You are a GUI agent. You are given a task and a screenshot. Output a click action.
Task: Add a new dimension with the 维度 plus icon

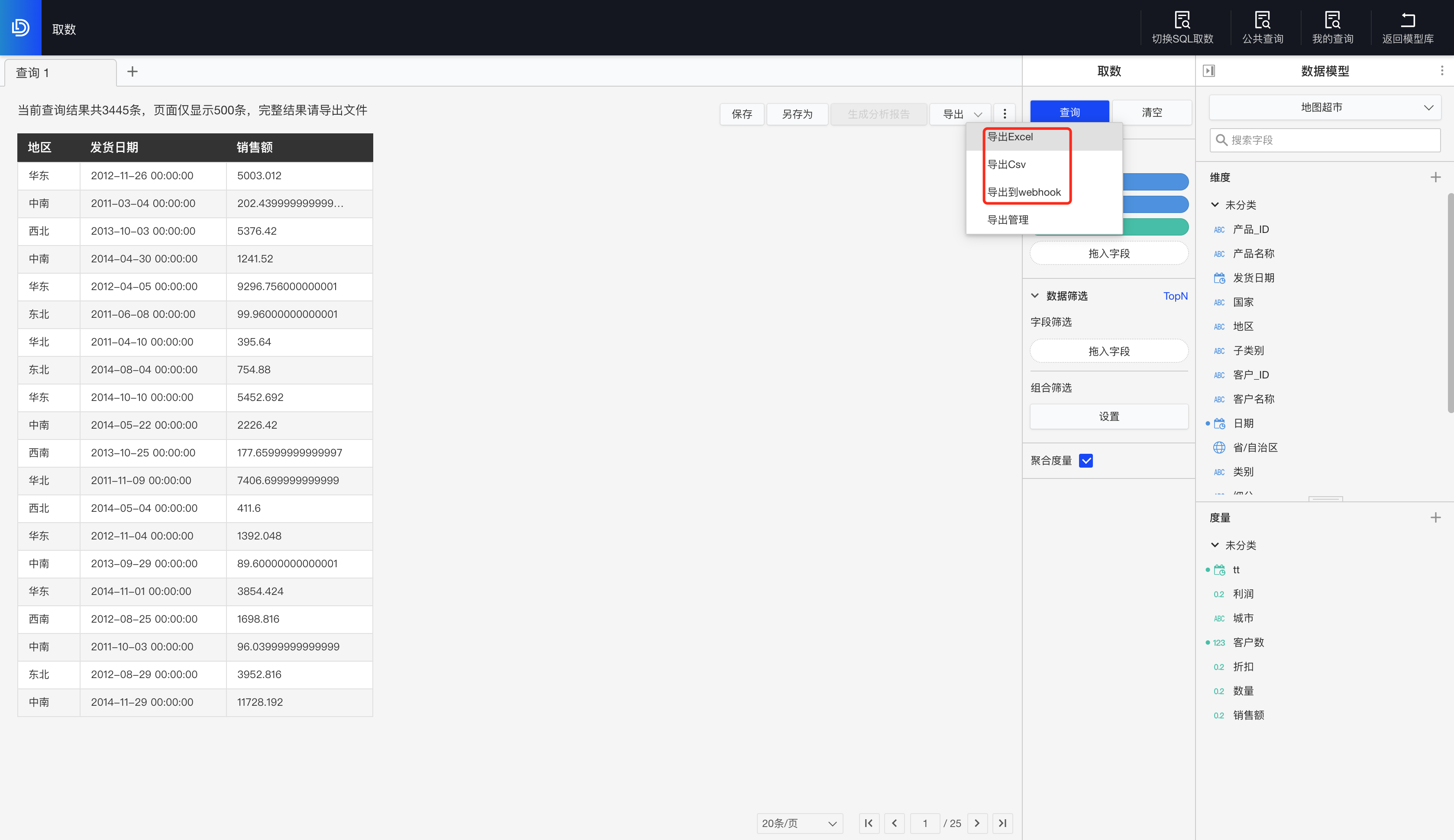(1435, 177)
